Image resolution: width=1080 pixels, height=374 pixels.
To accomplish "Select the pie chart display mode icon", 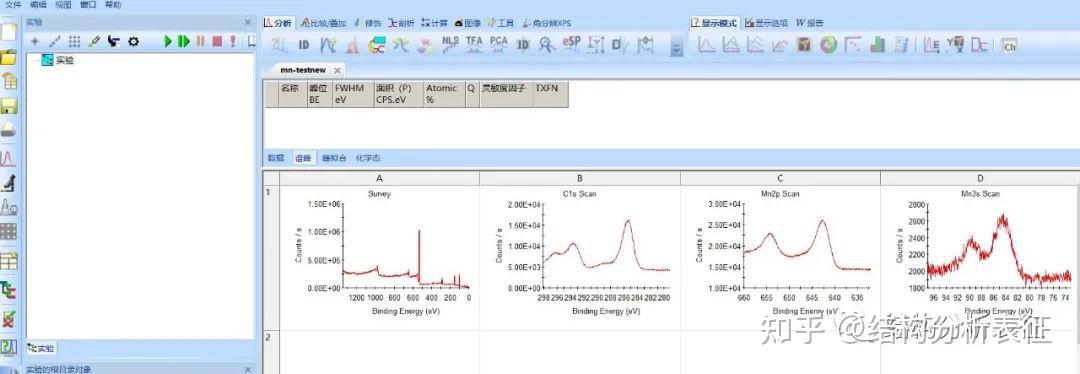I will click(828, 45).
